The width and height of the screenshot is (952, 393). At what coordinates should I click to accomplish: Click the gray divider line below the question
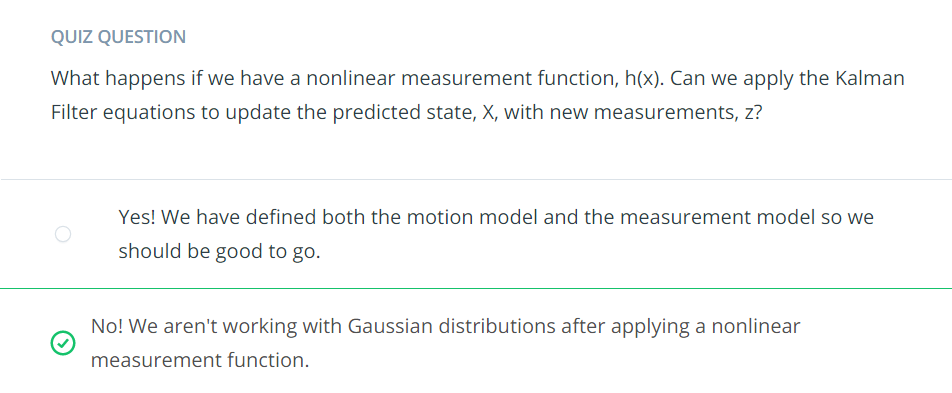pyautogui.click(x=476, y=179)
